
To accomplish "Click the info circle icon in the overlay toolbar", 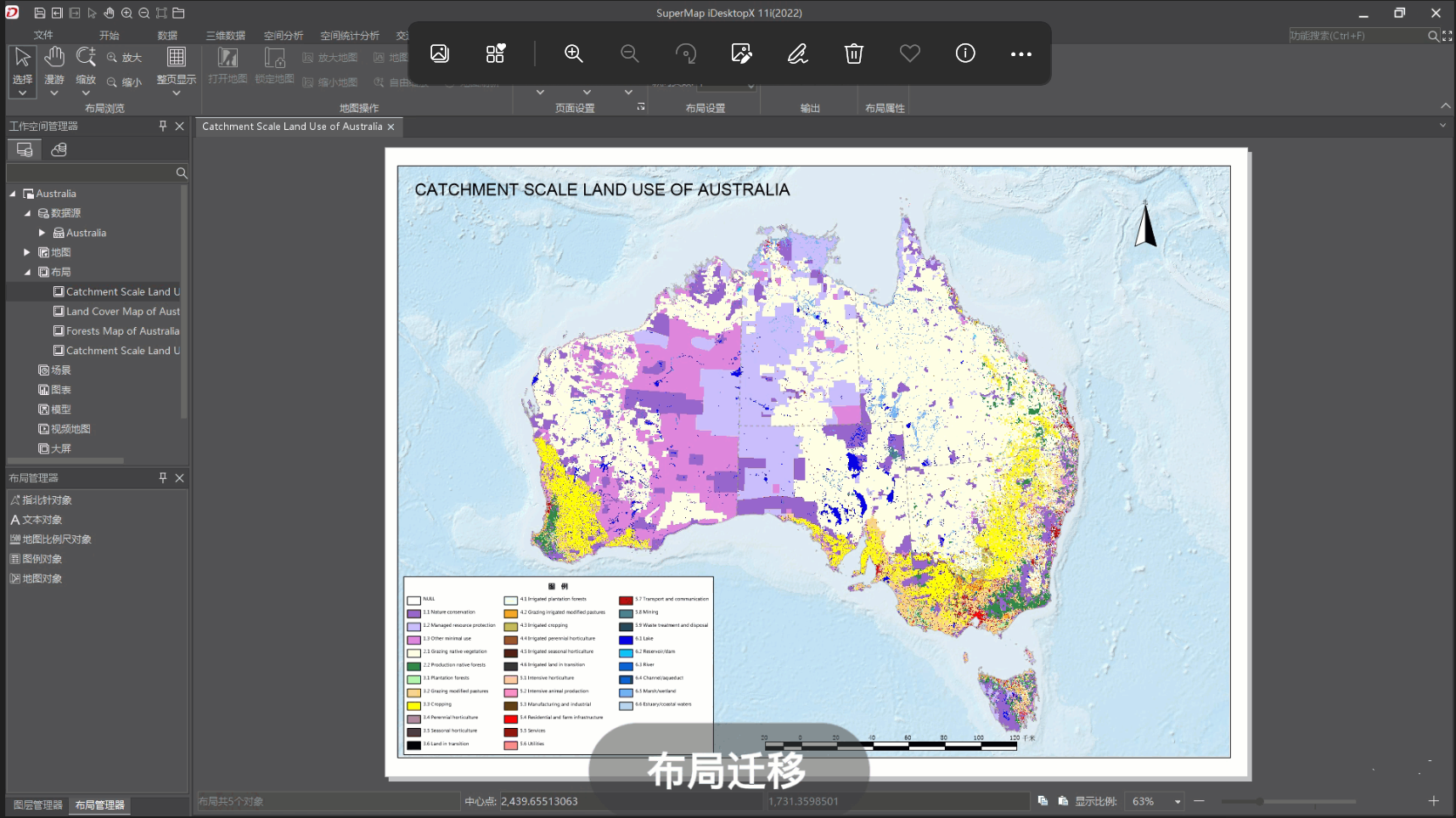I will coord(965,54).
